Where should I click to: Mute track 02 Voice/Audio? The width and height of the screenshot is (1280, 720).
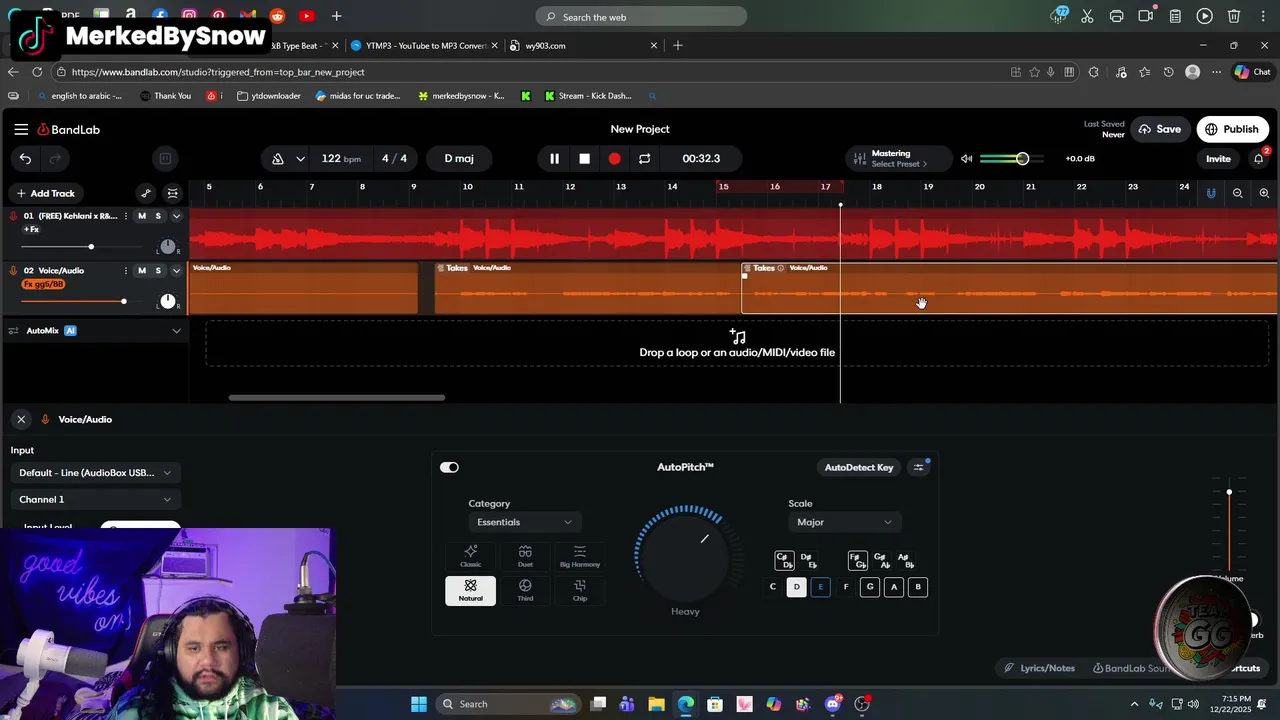(x=142, y=270)
